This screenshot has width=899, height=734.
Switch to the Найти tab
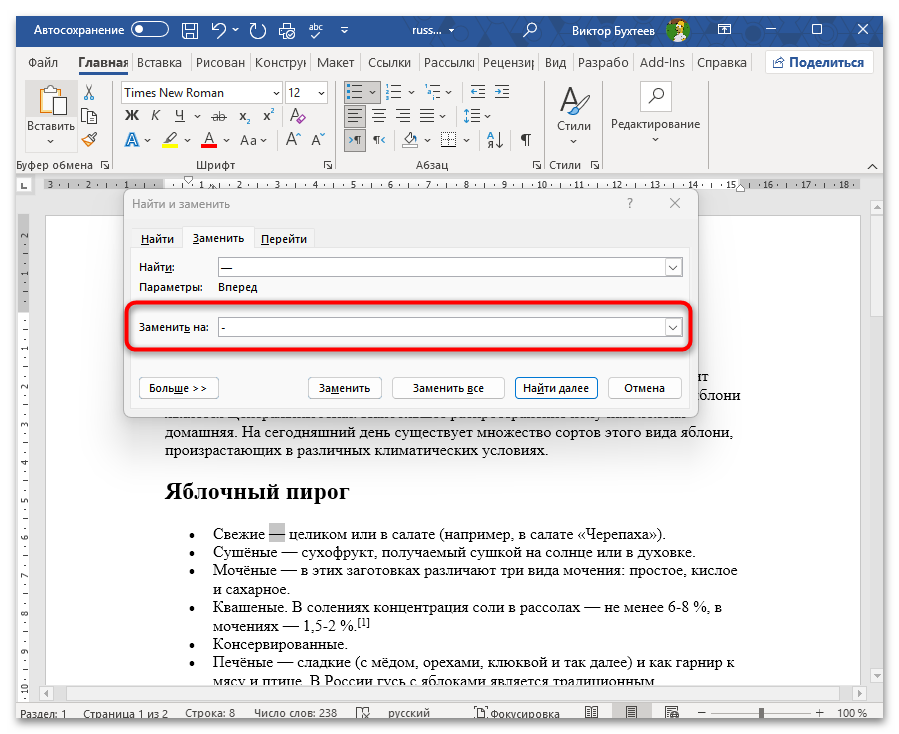157,239
